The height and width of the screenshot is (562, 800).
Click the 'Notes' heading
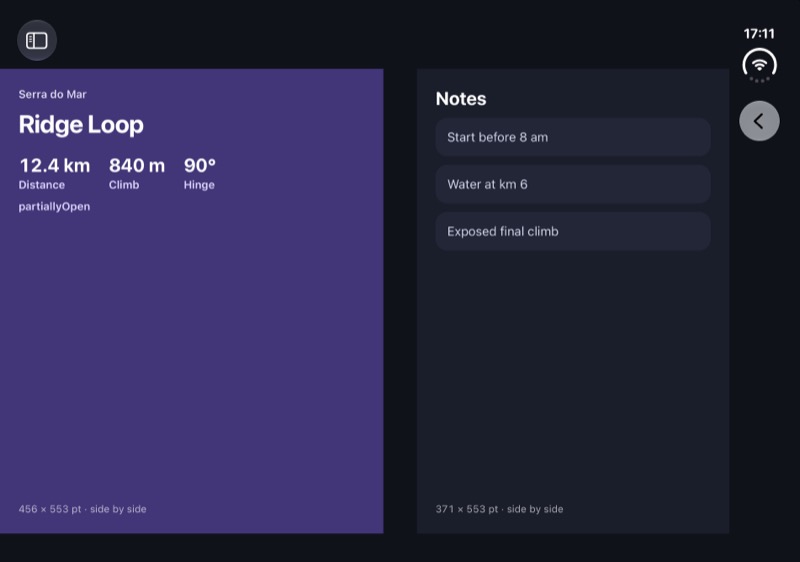461,99
